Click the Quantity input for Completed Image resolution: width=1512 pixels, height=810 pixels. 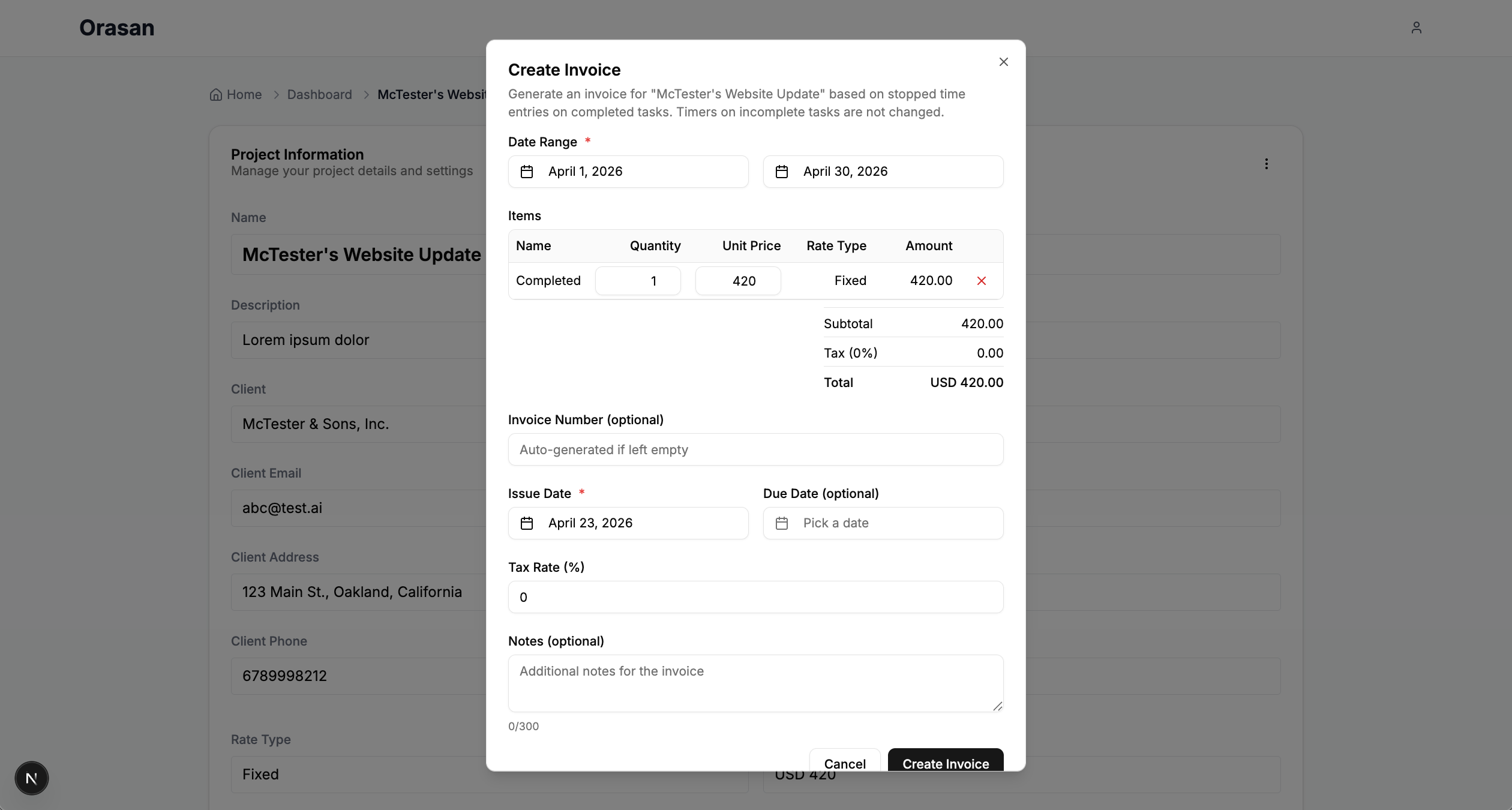click(x=638, y=281)
